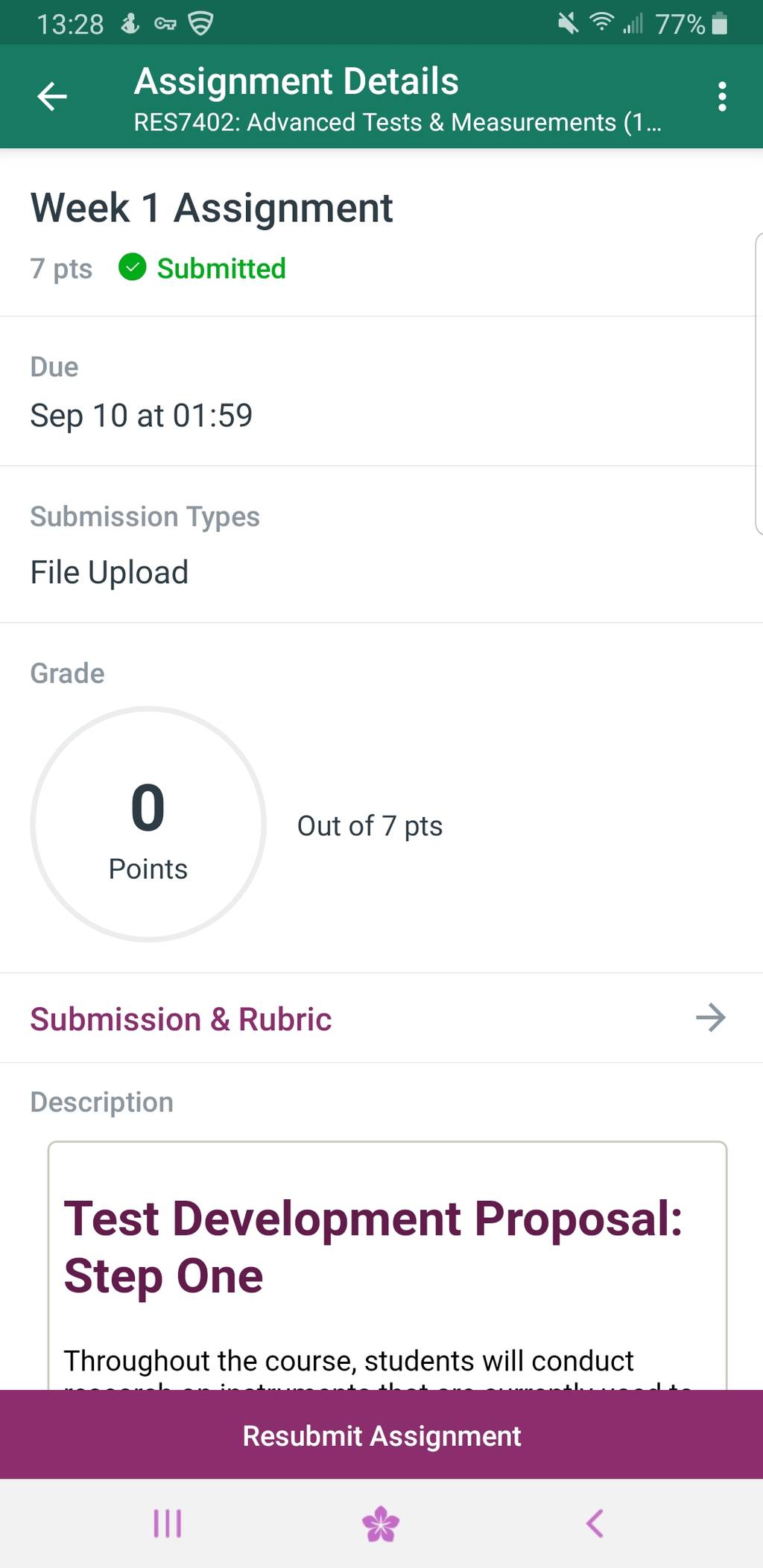Tap the Android back chevron
763x1568 pixels.
tap(595, 1523)
